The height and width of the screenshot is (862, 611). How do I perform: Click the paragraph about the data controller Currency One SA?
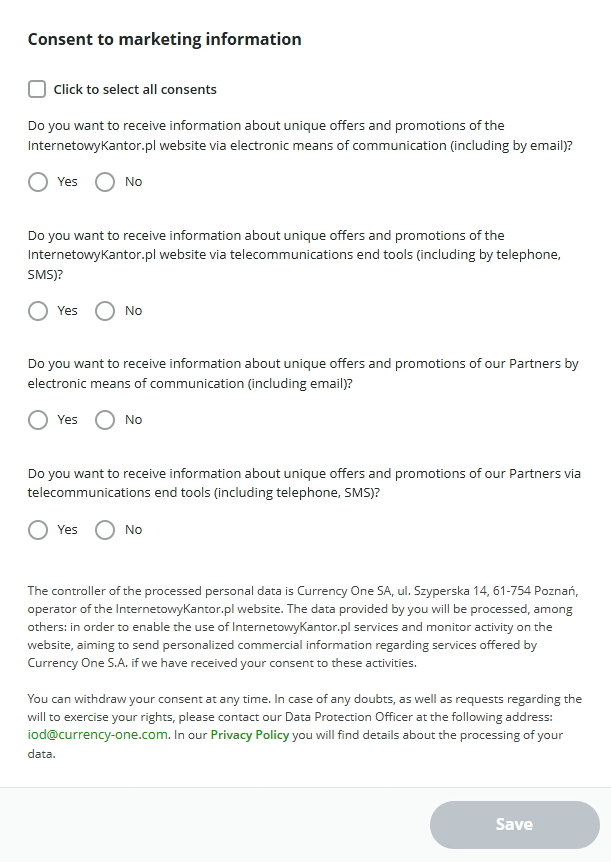pyautogui.click(x=300, y=627)
